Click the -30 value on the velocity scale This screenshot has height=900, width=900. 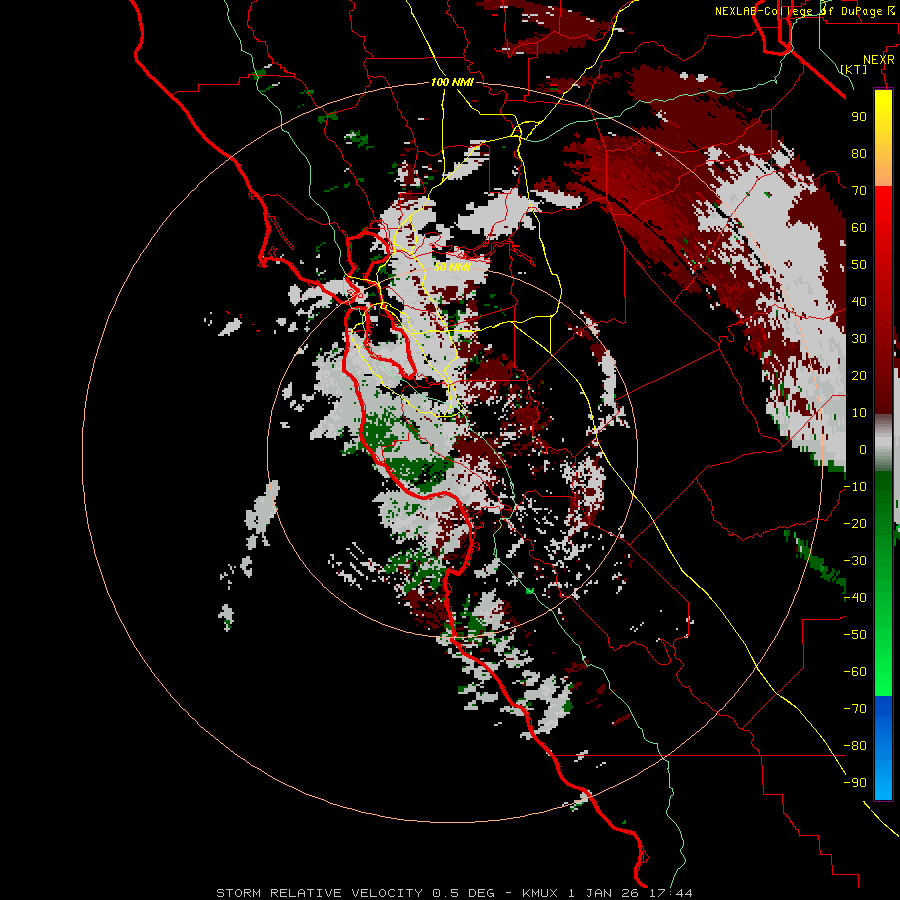click(855, 561)
